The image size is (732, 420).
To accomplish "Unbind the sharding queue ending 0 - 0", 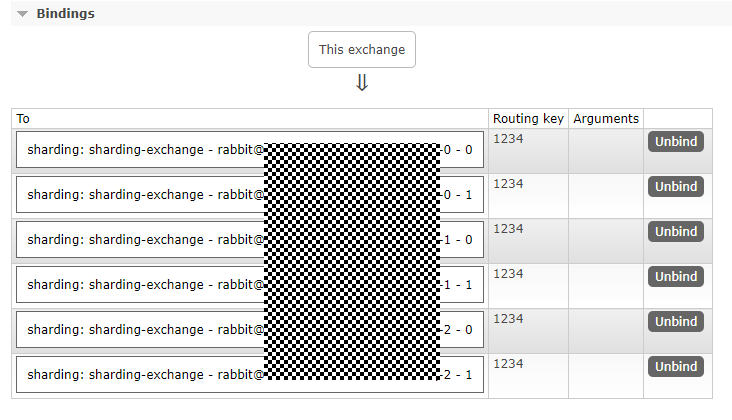I will tap(676, 141).
